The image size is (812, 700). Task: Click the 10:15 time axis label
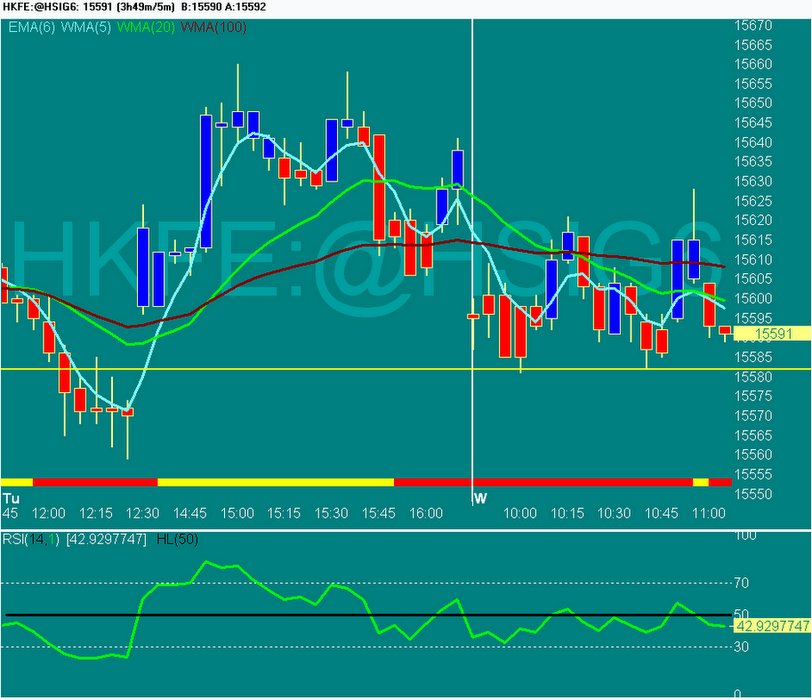pos(567,514)
